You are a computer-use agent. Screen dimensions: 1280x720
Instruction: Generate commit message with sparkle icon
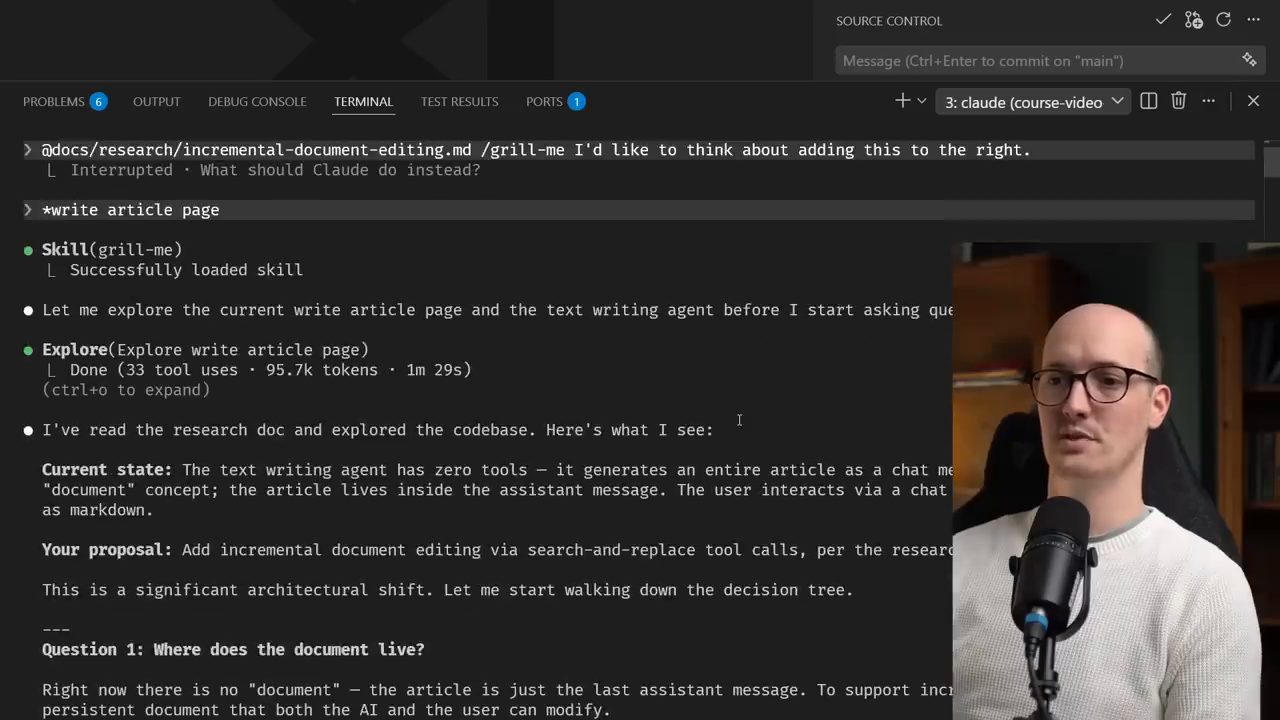click(x=1249, y=60)
